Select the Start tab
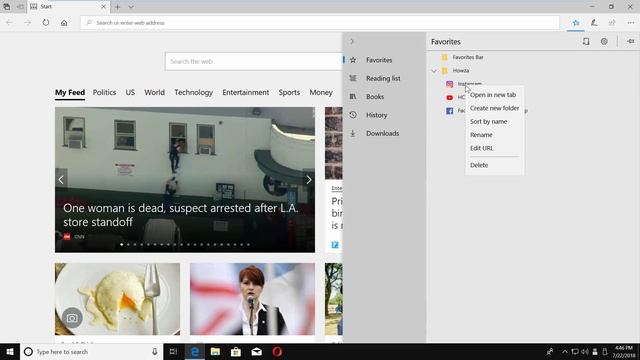640x360 pixels. (x=68, y=7)
